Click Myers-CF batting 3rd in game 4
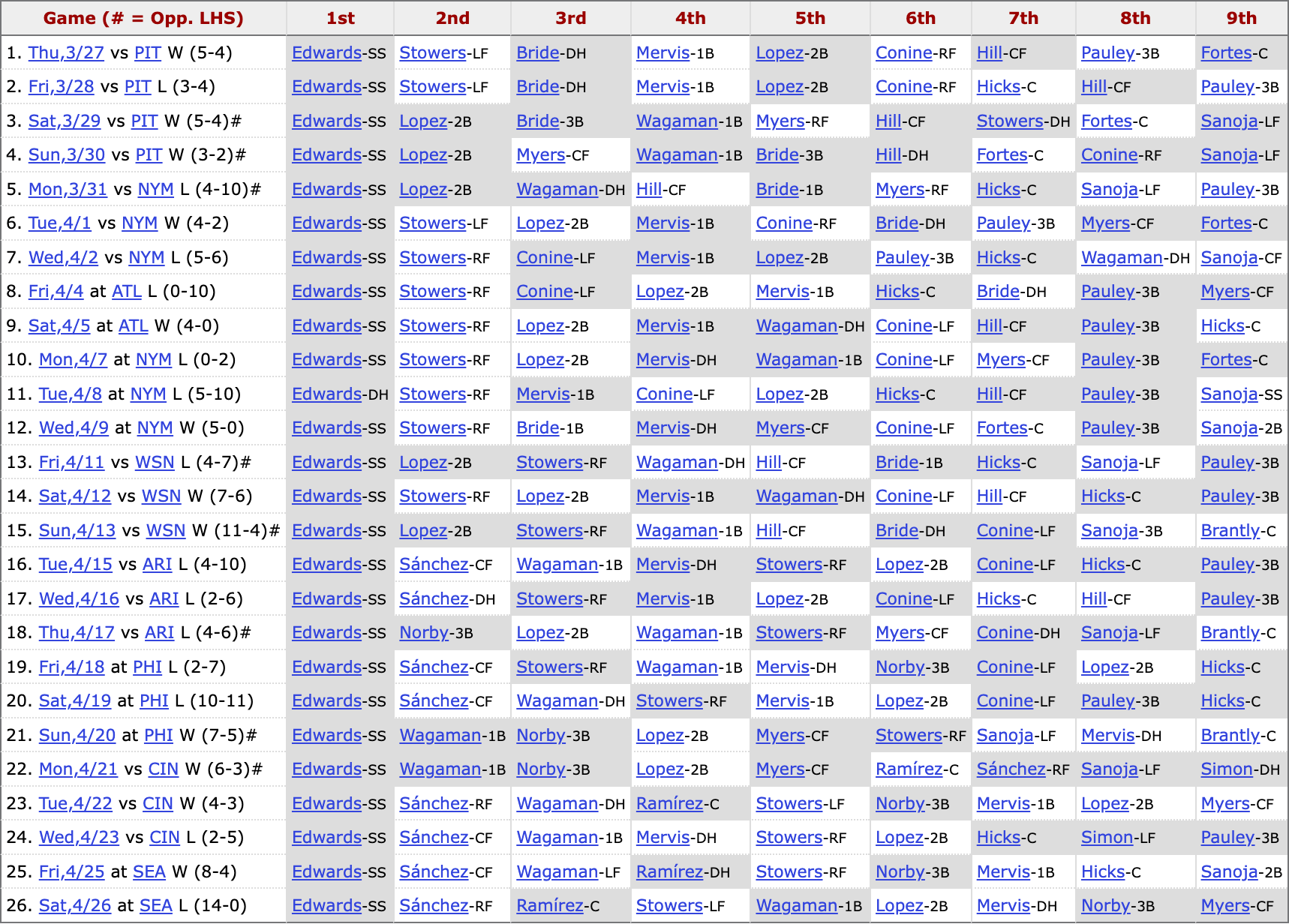Screen dimensions: 1289x924 (553, 155)
